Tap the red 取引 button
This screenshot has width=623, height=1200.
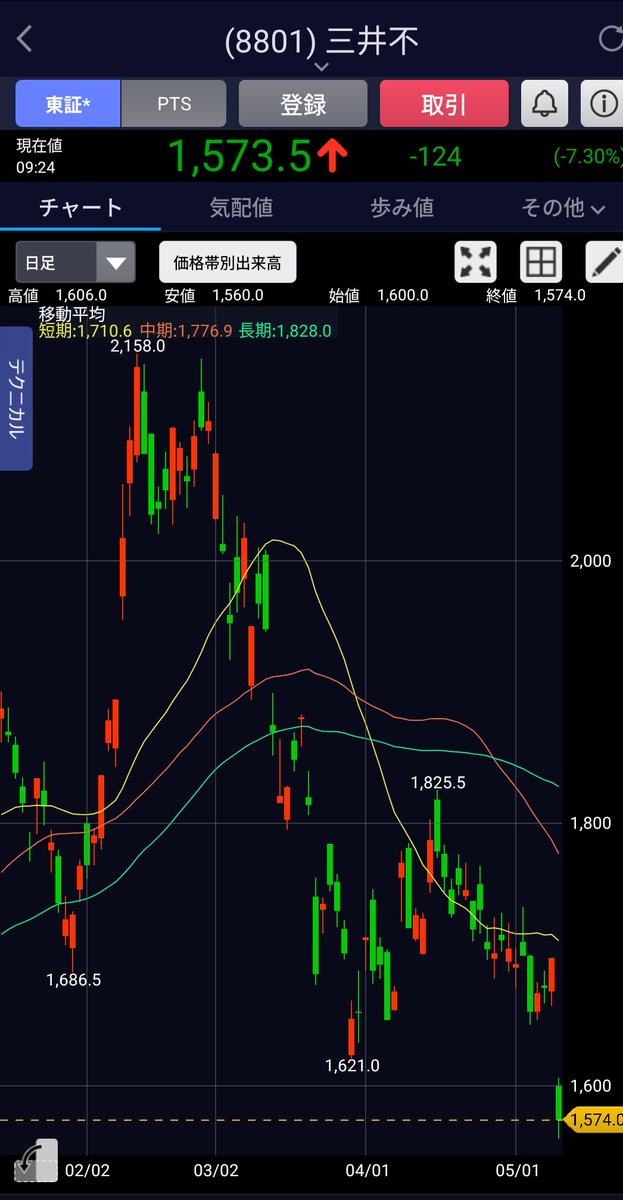pyautogui.click(x=444, y=104)
